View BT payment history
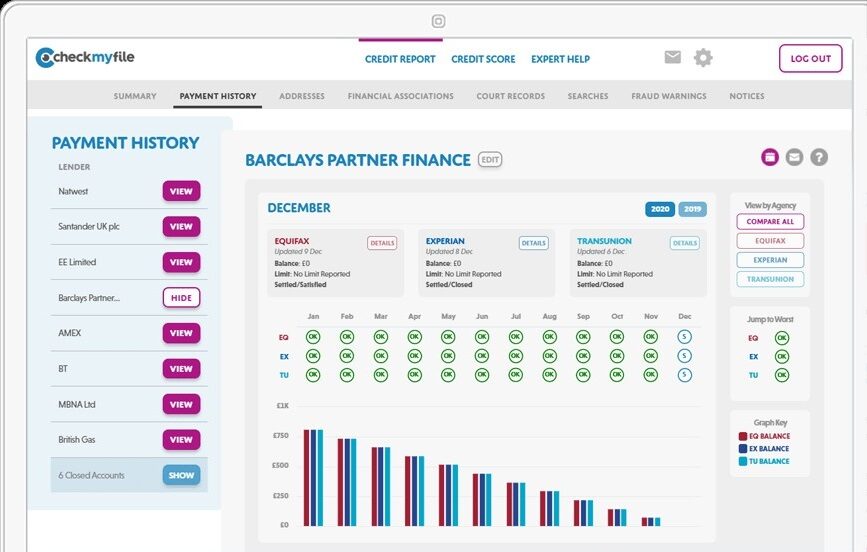 point(181,369)
